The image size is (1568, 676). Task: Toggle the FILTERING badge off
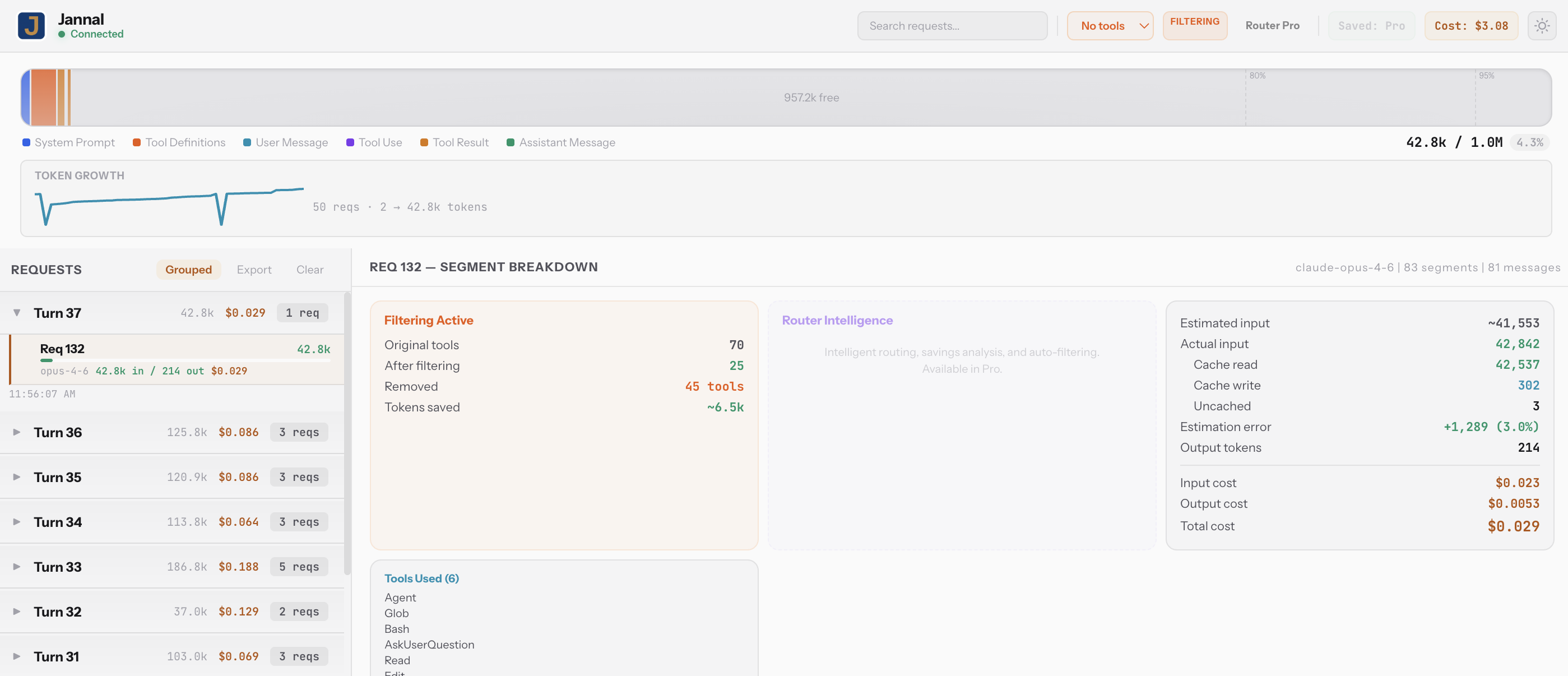pos(1195,26)
